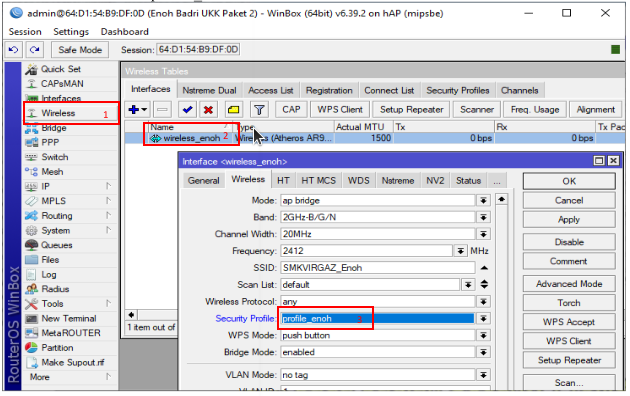The width and height of the screenshot is (630, 396).
Task: Click the yellow comment note button
Action: [234, 110]
